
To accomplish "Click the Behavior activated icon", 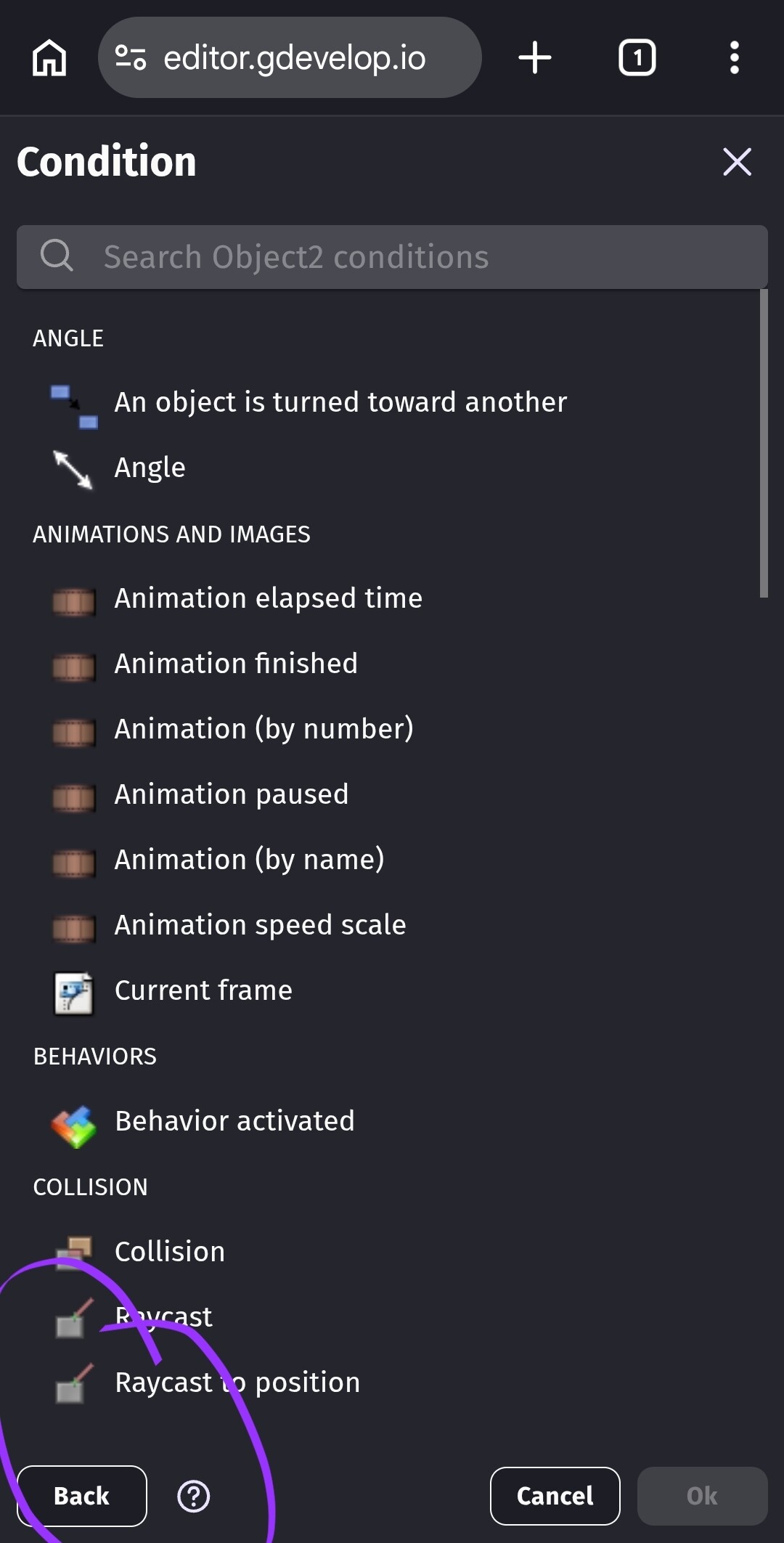I will click(73, 1125).
